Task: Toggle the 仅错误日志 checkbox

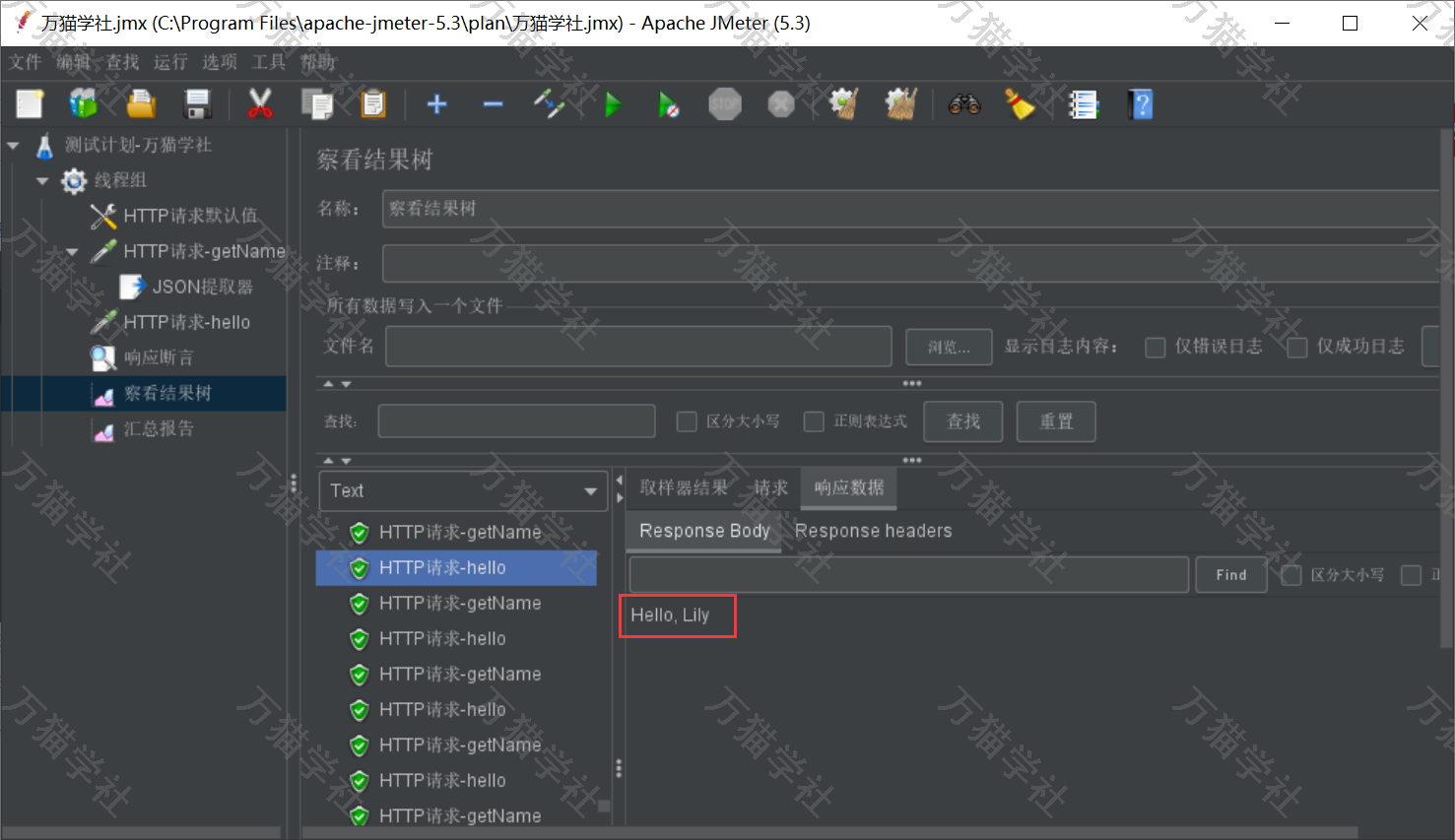Action: 1156,347
